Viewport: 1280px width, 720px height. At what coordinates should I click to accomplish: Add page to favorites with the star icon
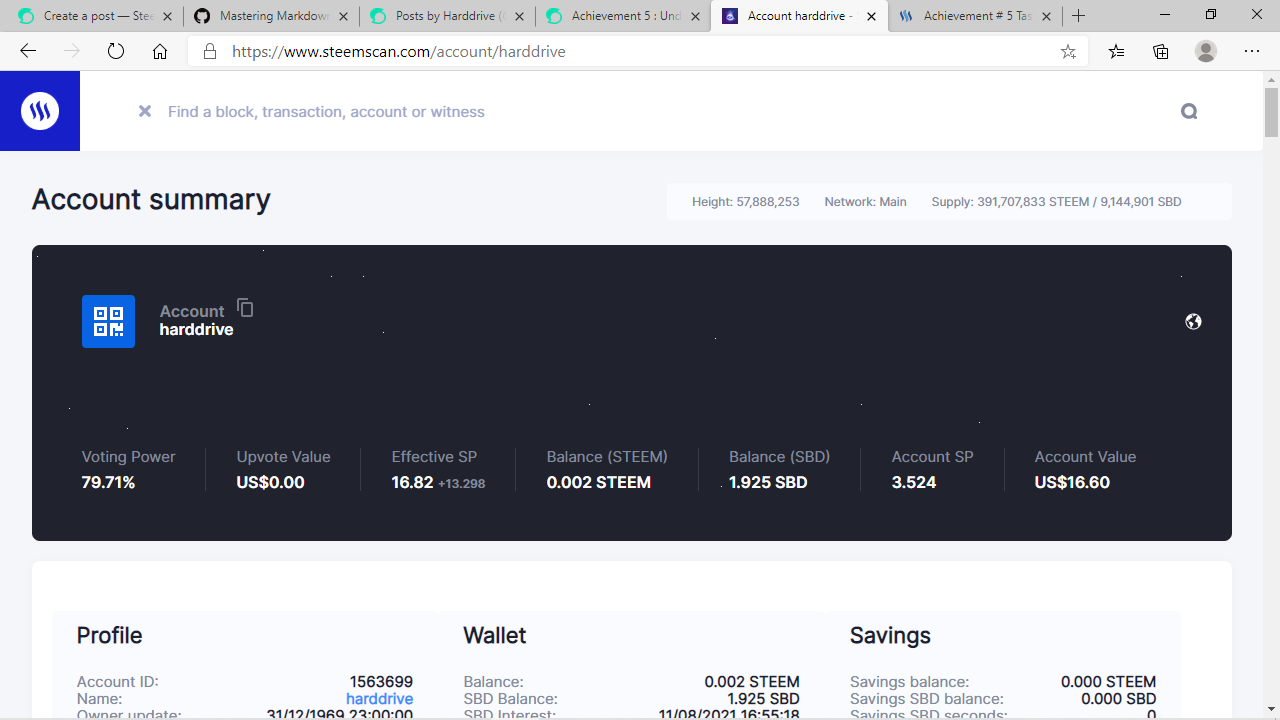(x=1068, y=51)
